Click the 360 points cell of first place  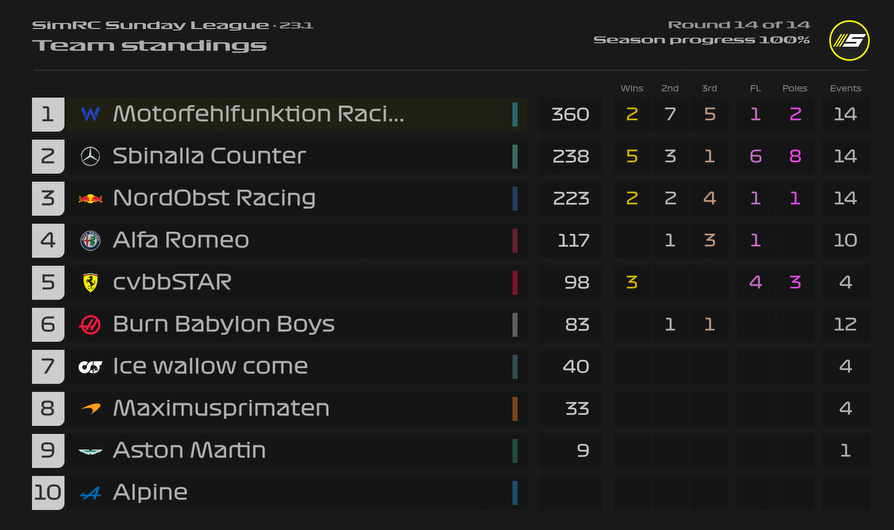pyautogui.click(x=570, y=114)
